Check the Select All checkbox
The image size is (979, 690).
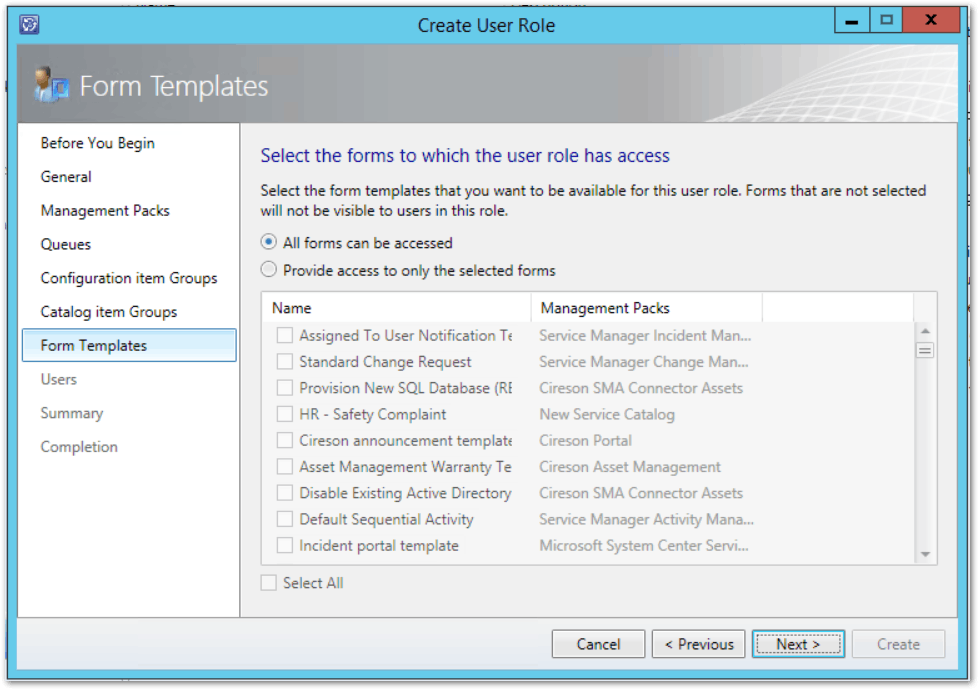269,583
